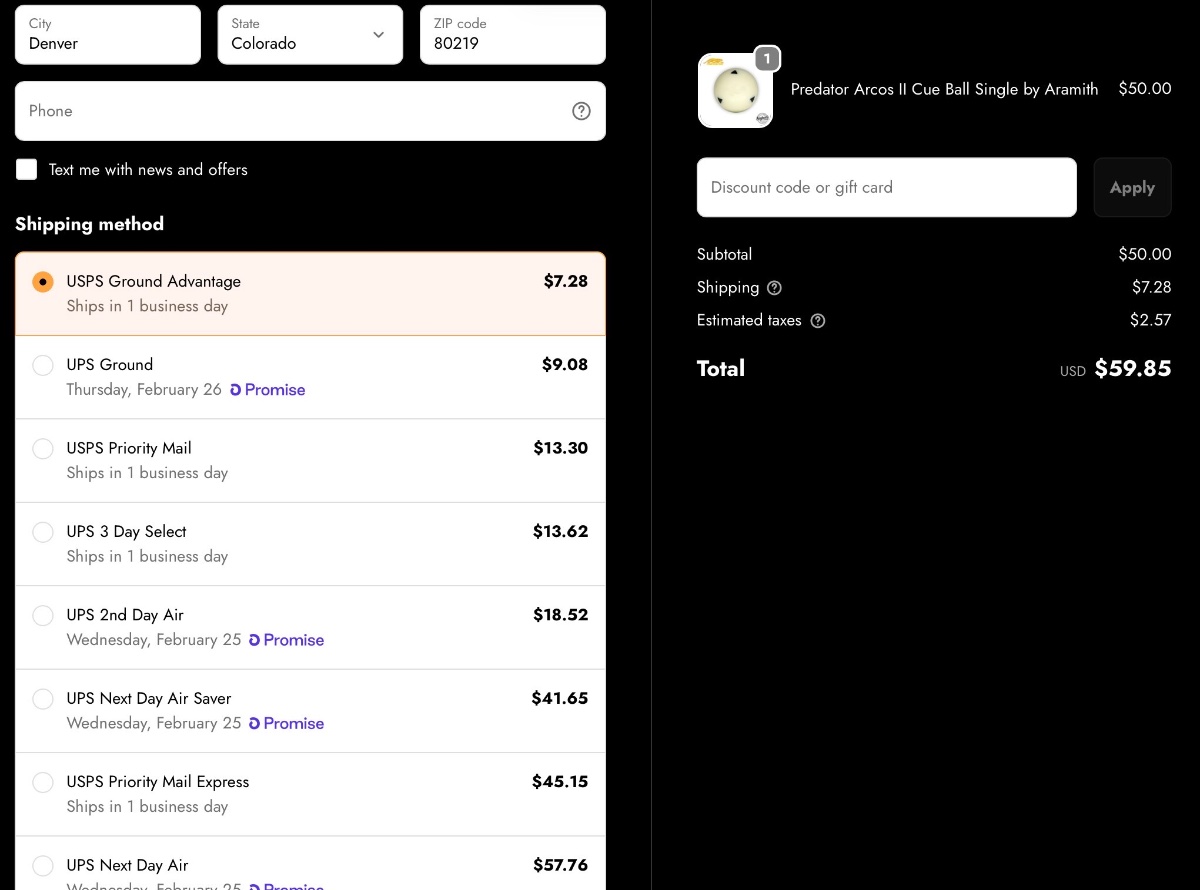Screen dimensions: 1200x890
Task: Click Promise badge under UPS Next Day Air Saver
Action: tap(287, 723)
